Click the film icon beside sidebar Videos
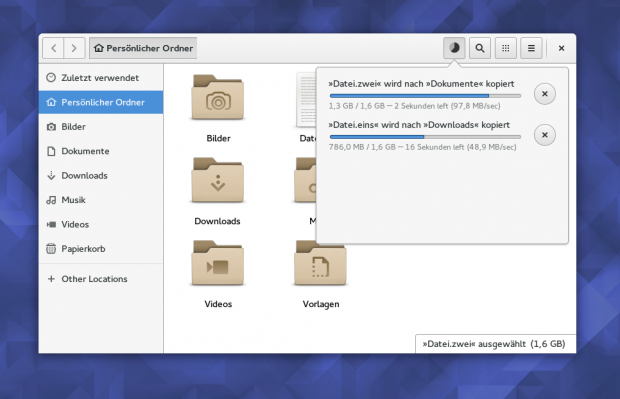The image size is (620, 399). [51, 225]
